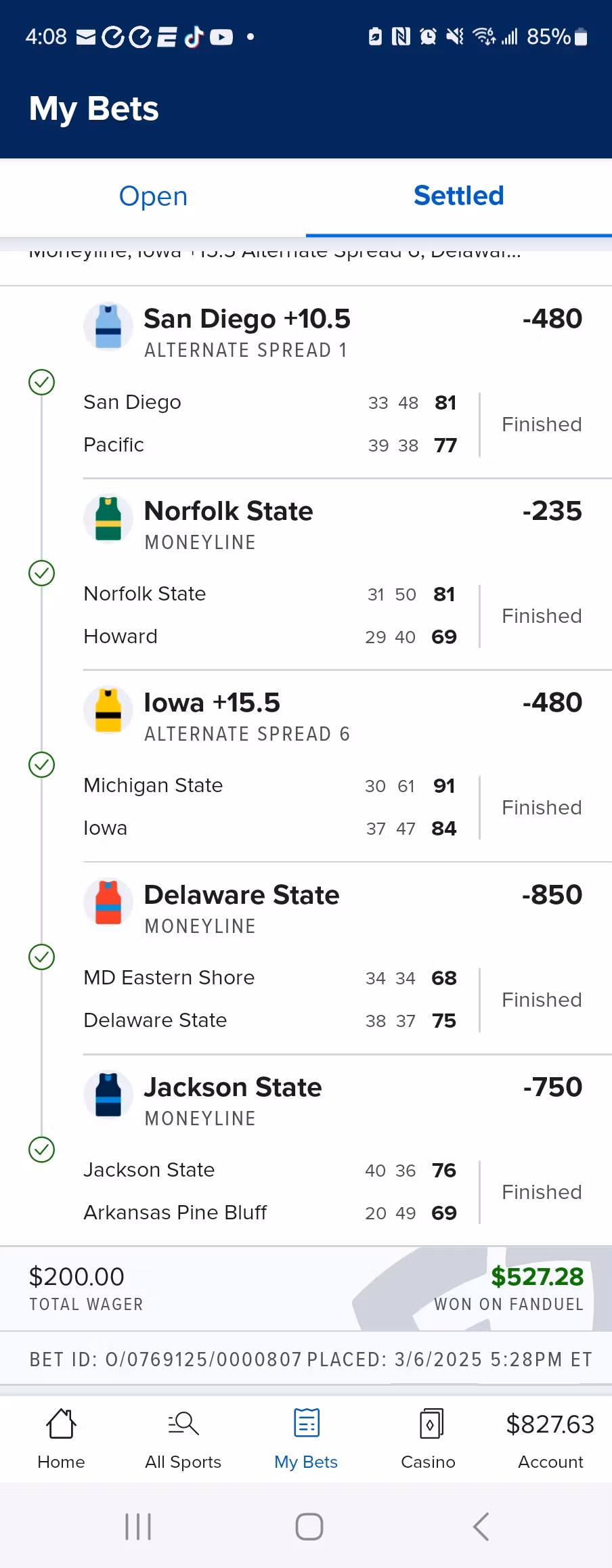Tap Jackson State leg green checkmark
Viewport: 612px width, 1568px height.
(x=42, y=1150)
